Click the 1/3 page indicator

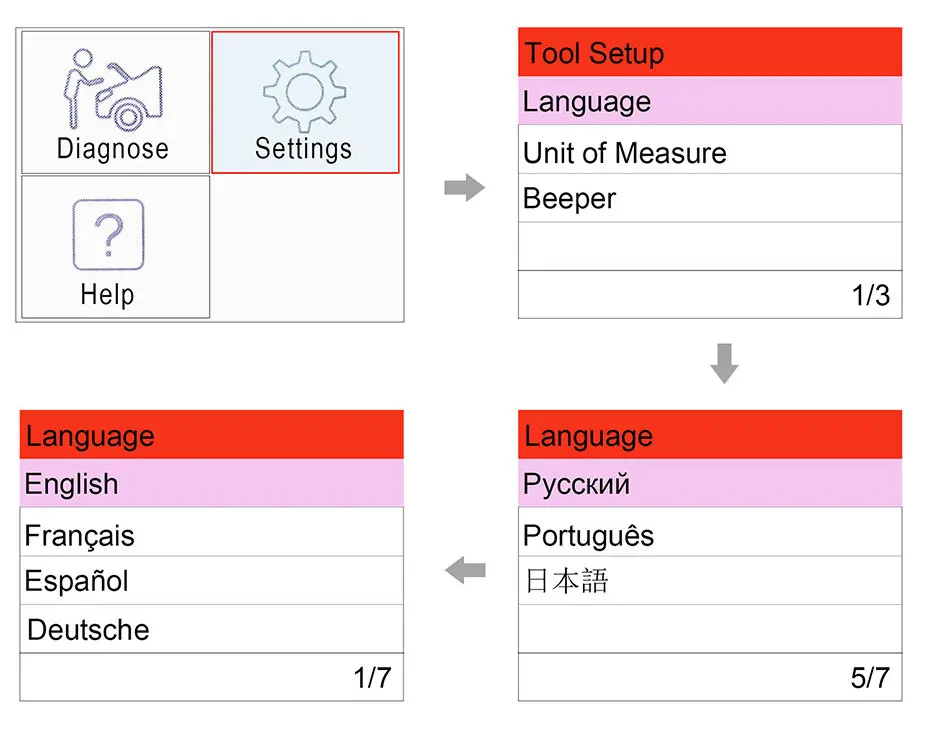[870, 296]
